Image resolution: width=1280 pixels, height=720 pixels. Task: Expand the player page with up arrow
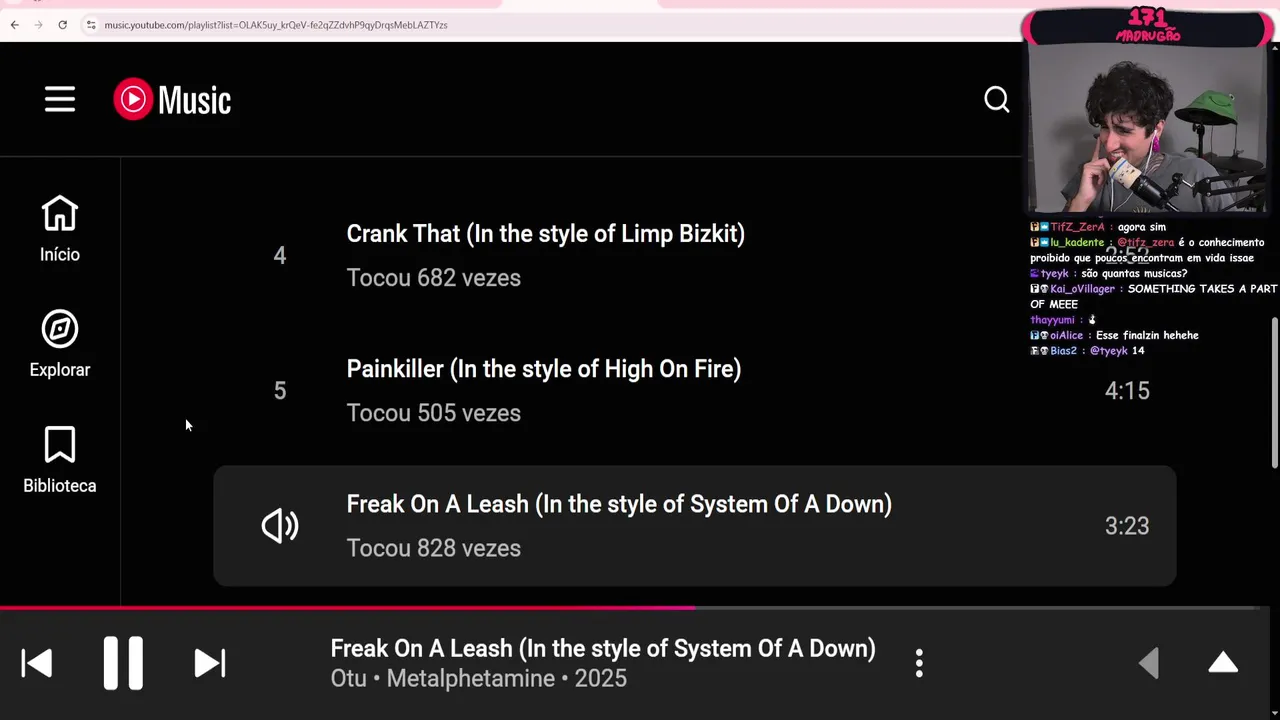(x=1223, y=663)
